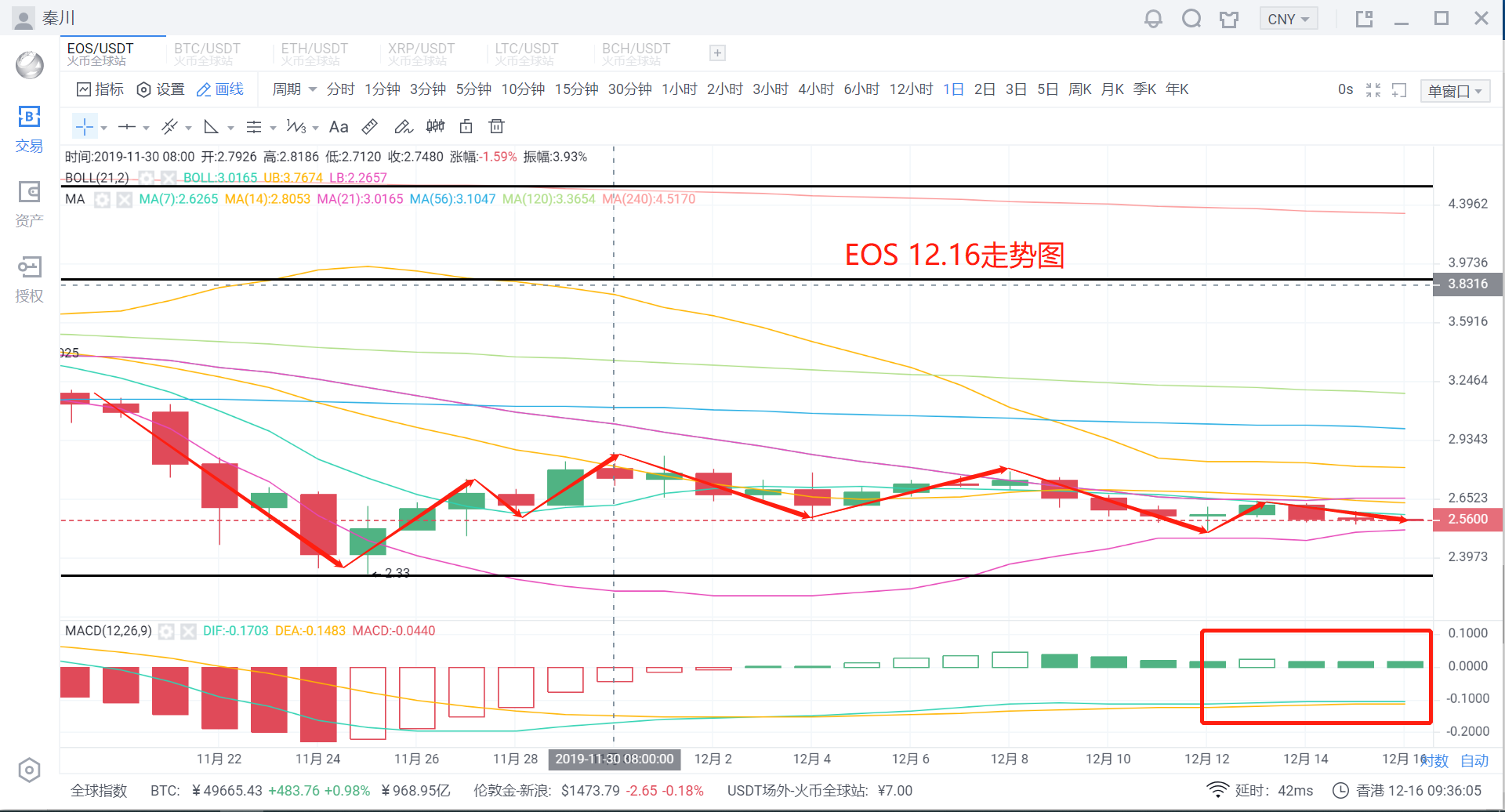Select the freehand pencil drawing tool
1505x812 pixels.
403,126
